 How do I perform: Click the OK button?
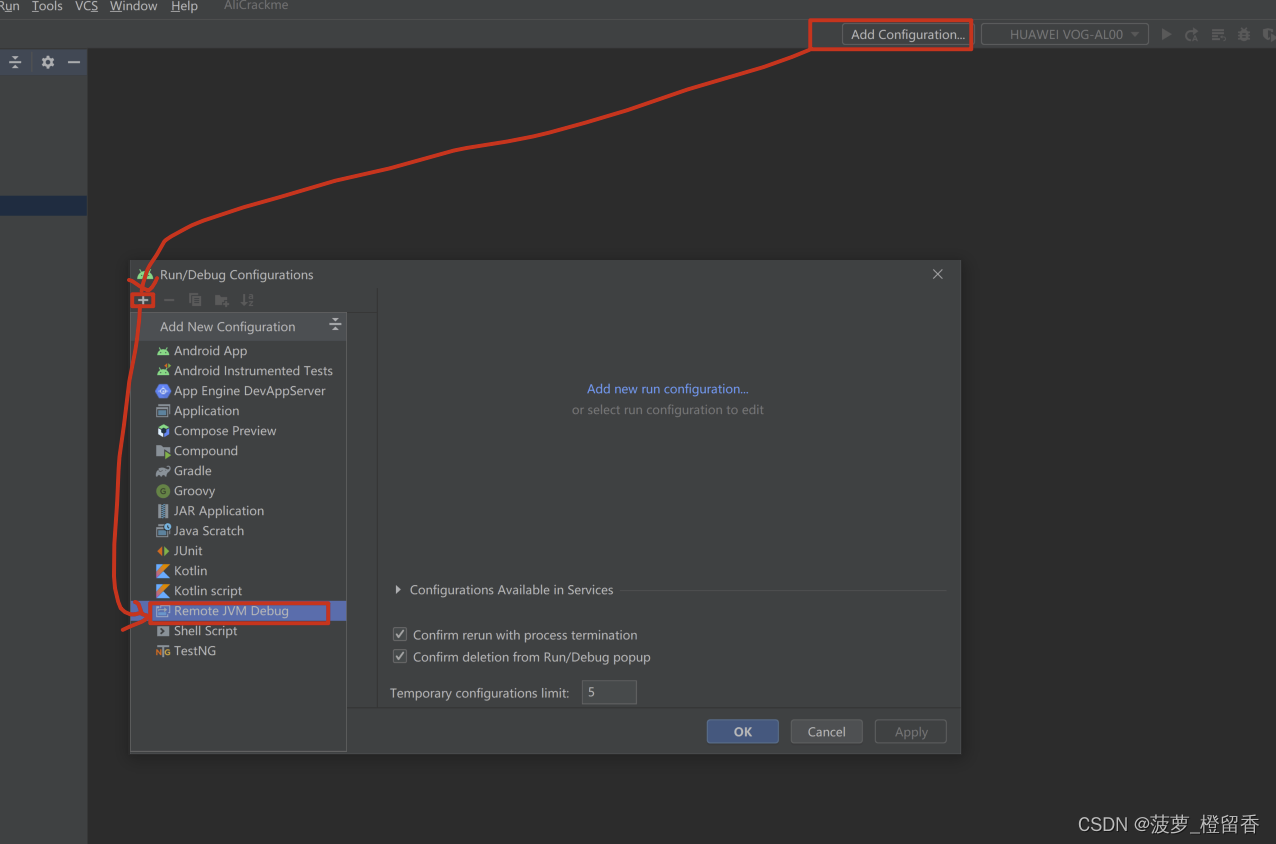click(x=743, y=732)
